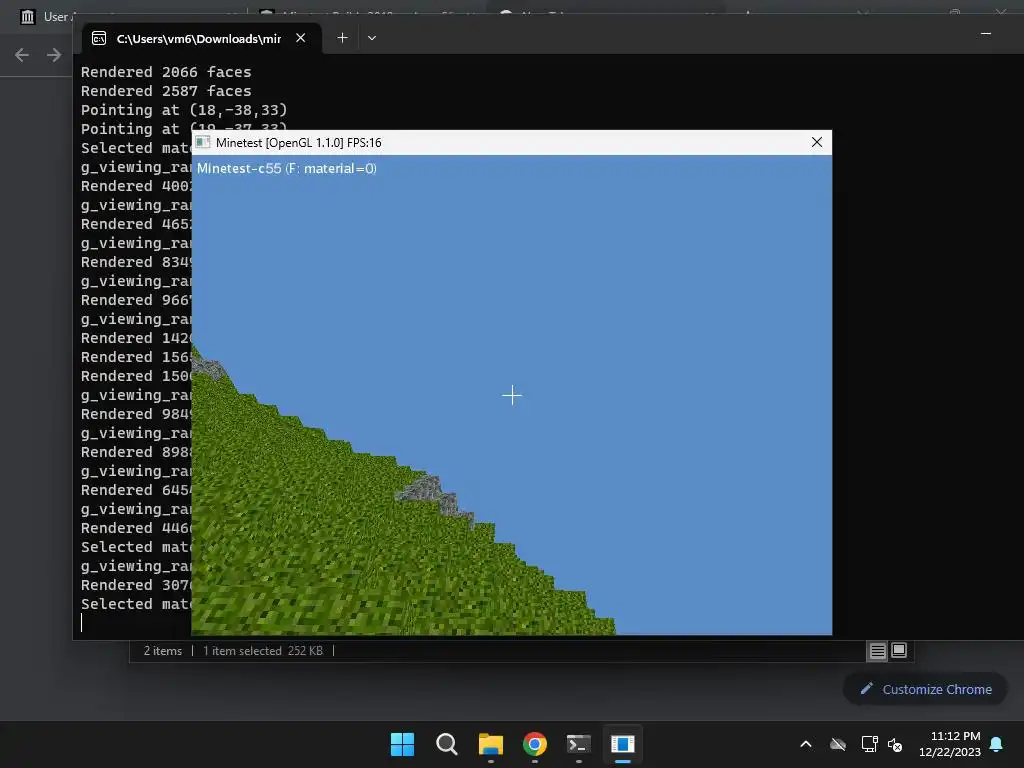1024x768 pixels.
Task: Switch to Terminal taskbar icon
Action: click(x=579, y=744)
